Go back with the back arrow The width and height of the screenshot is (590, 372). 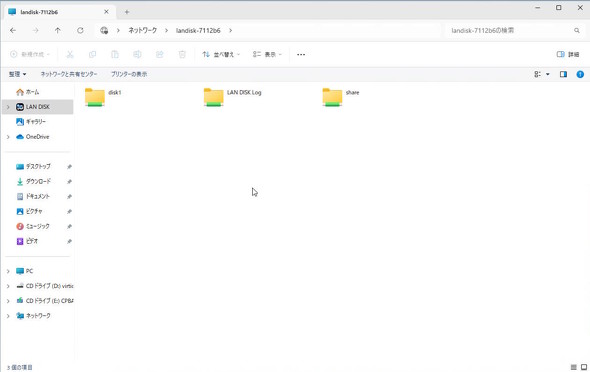[x=13, y=30]
